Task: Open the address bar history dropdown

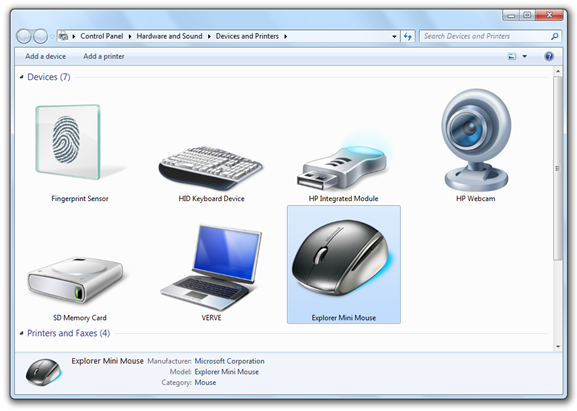Action: click(x=394, y=36)
